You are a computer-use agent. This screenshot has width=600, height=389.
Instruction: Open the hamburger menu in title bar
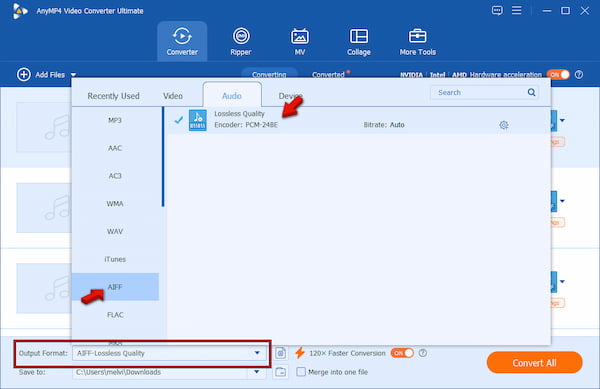coord(517,10)
